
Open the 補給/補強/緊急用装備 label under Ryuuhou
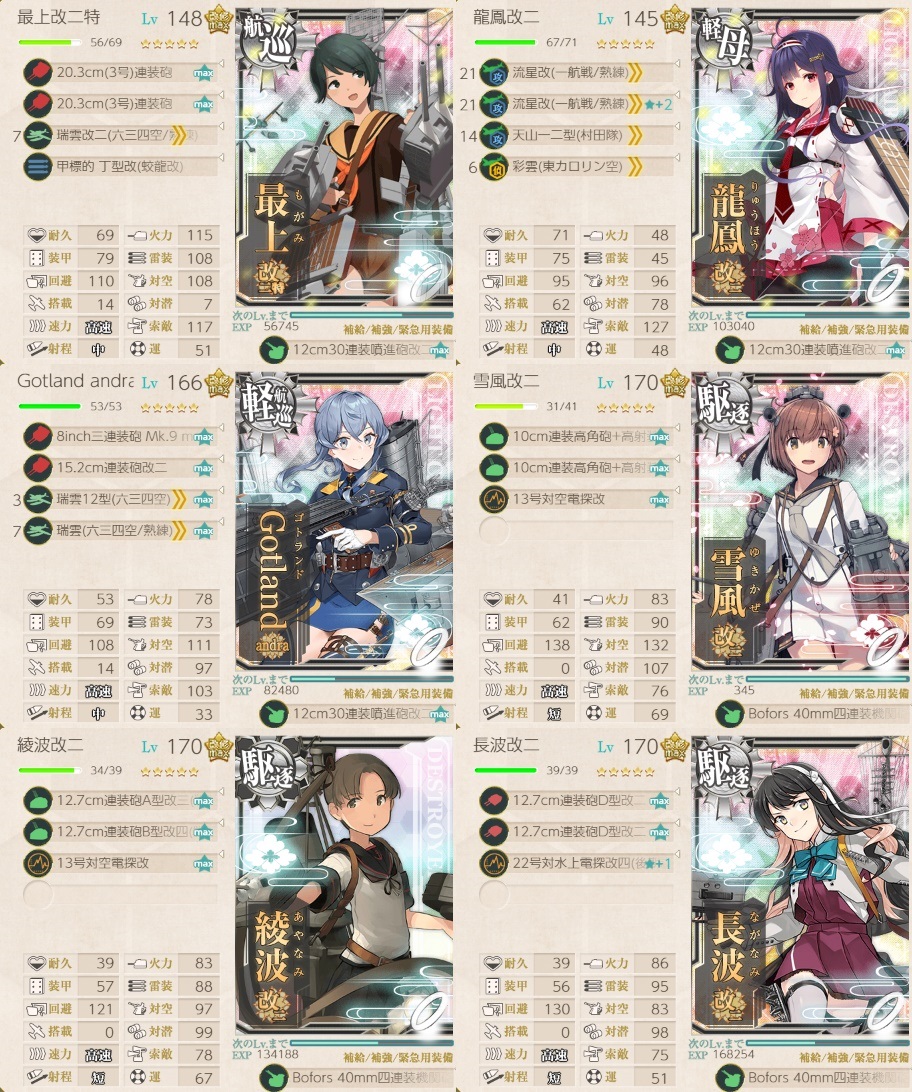pyautogui.click(x=854, y=329)
